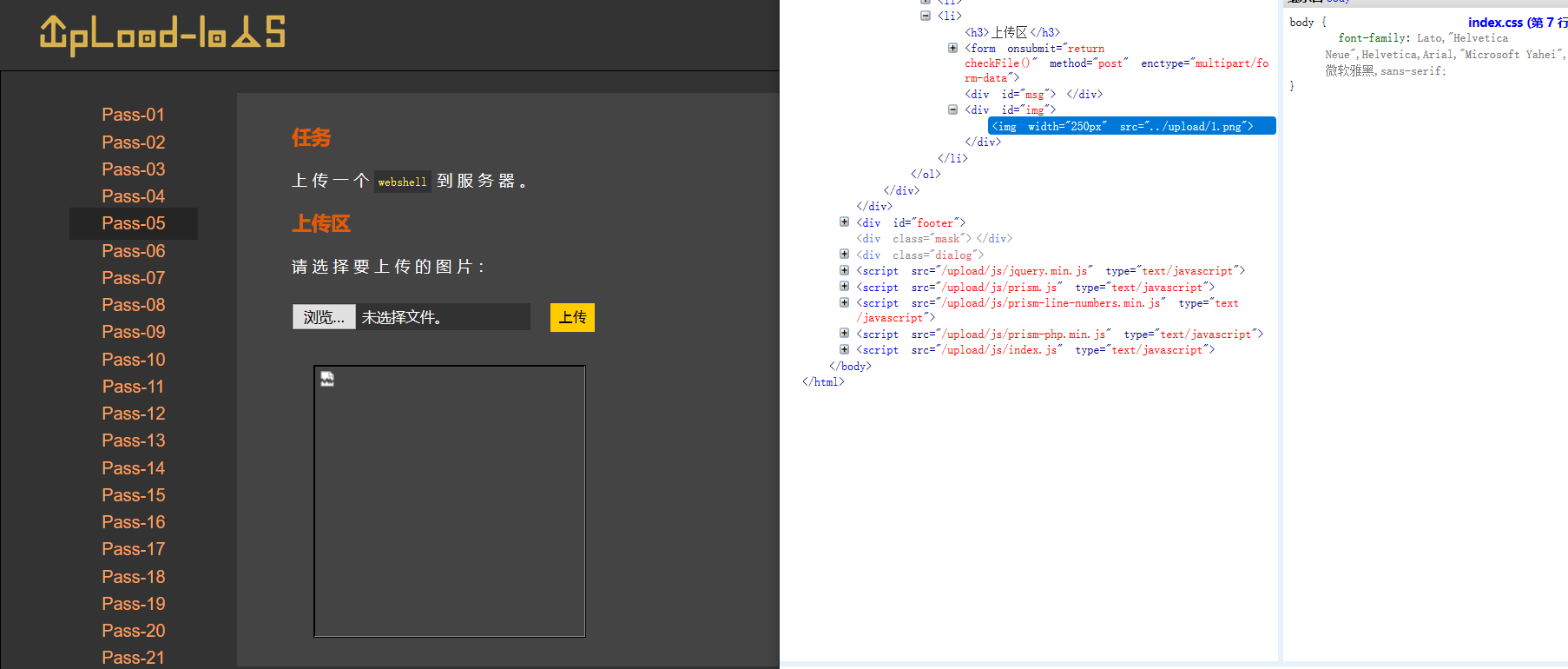Expand the jquery.min.js script node
This screenshot has width=1568, height=669.
(x=844, y=270)
